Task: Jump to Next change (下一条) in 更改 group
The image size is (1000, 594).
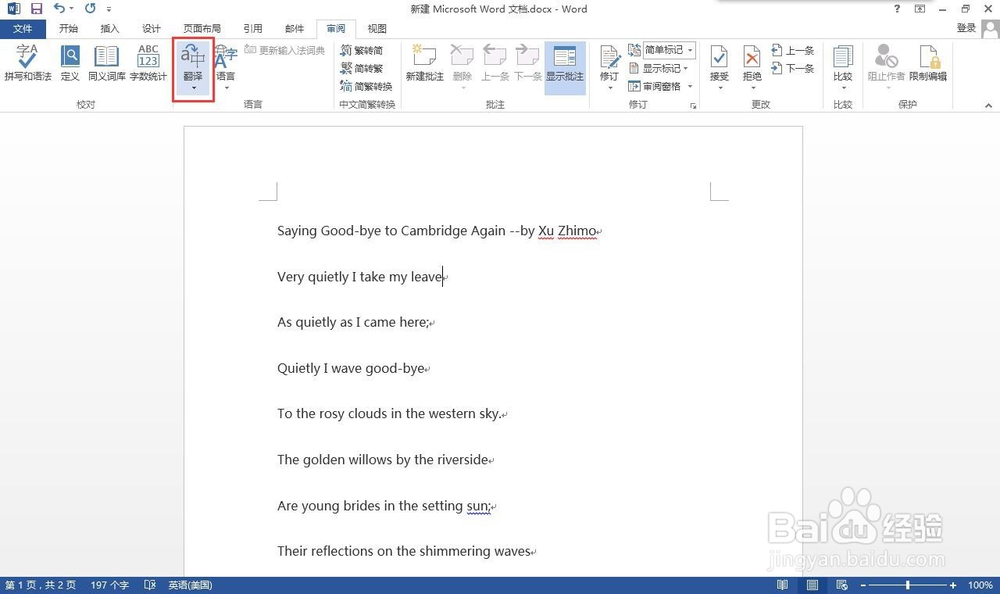Action: [793, 68]
